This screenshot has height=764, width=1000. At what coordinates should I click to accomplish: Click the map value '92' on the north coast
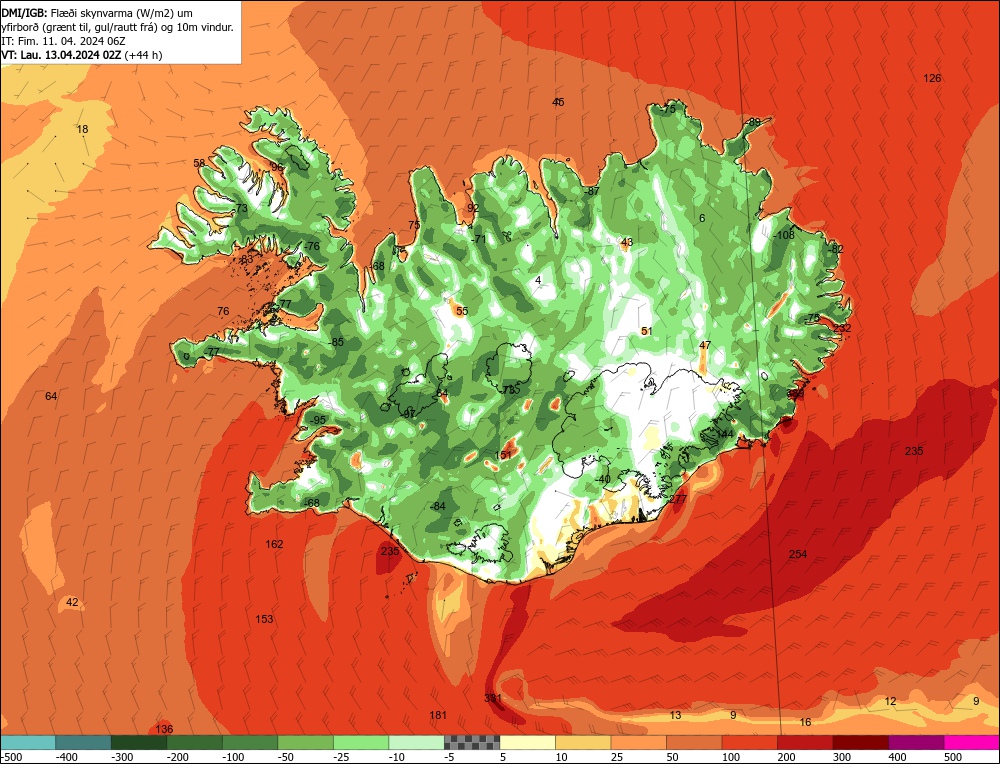click(x=473, y=208)
